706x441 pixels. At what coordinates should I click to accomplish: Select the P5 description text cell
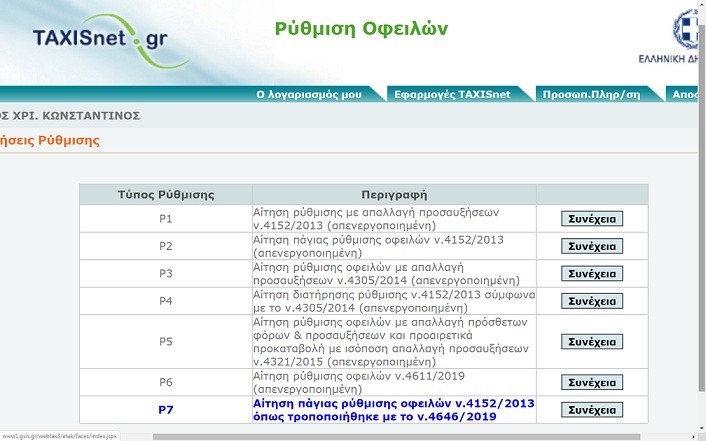(394, 342)
